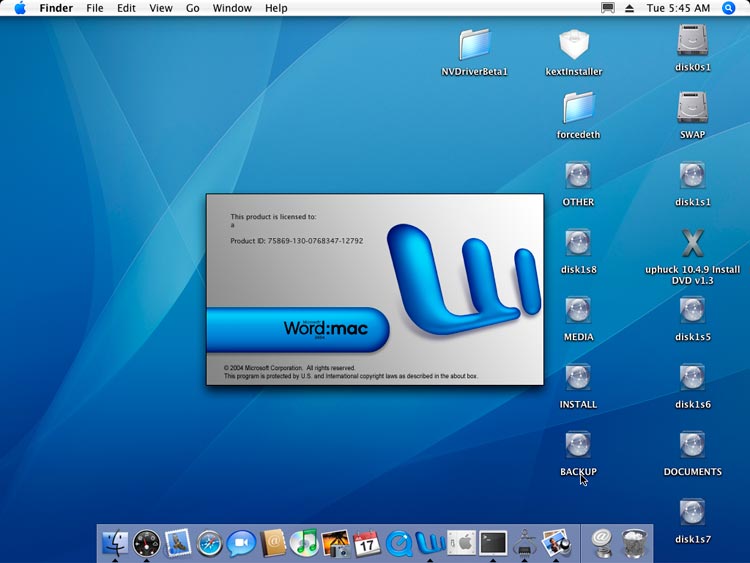Open the Help menu

(x=276, y=8)
